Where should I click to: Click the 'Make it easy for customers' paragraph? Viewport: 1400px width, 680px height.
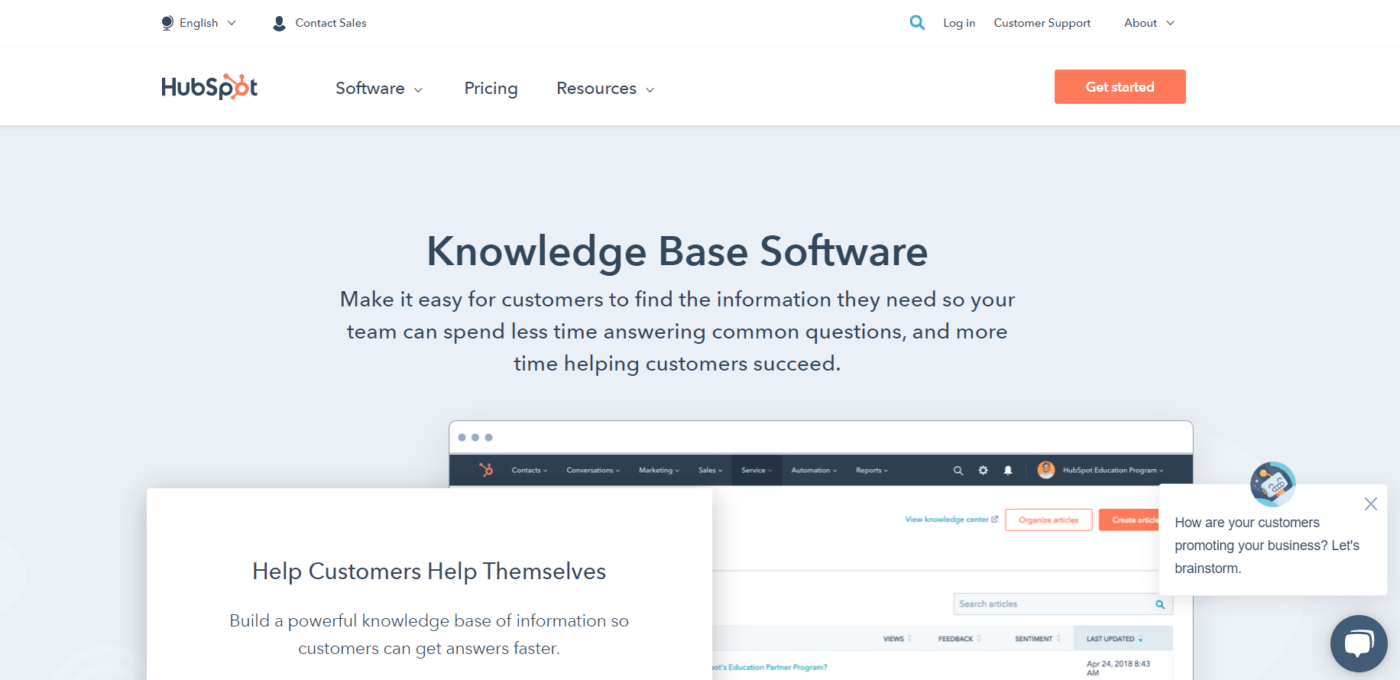point(677,331)
